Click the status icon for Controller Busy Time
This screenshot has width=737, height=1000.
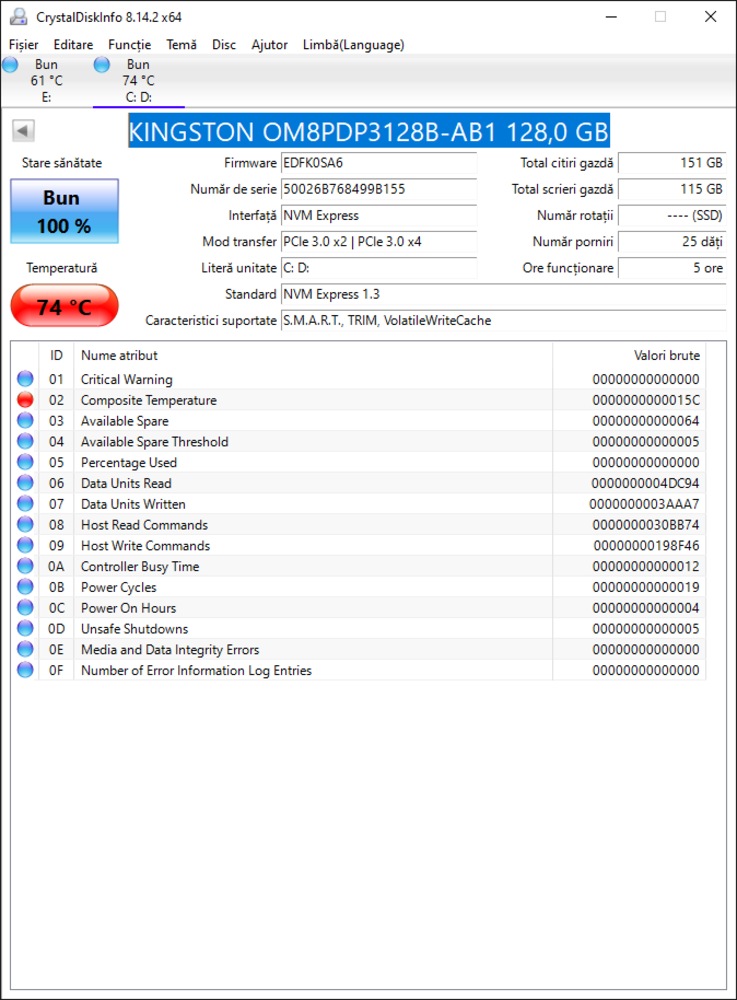[x=26, y=566]
